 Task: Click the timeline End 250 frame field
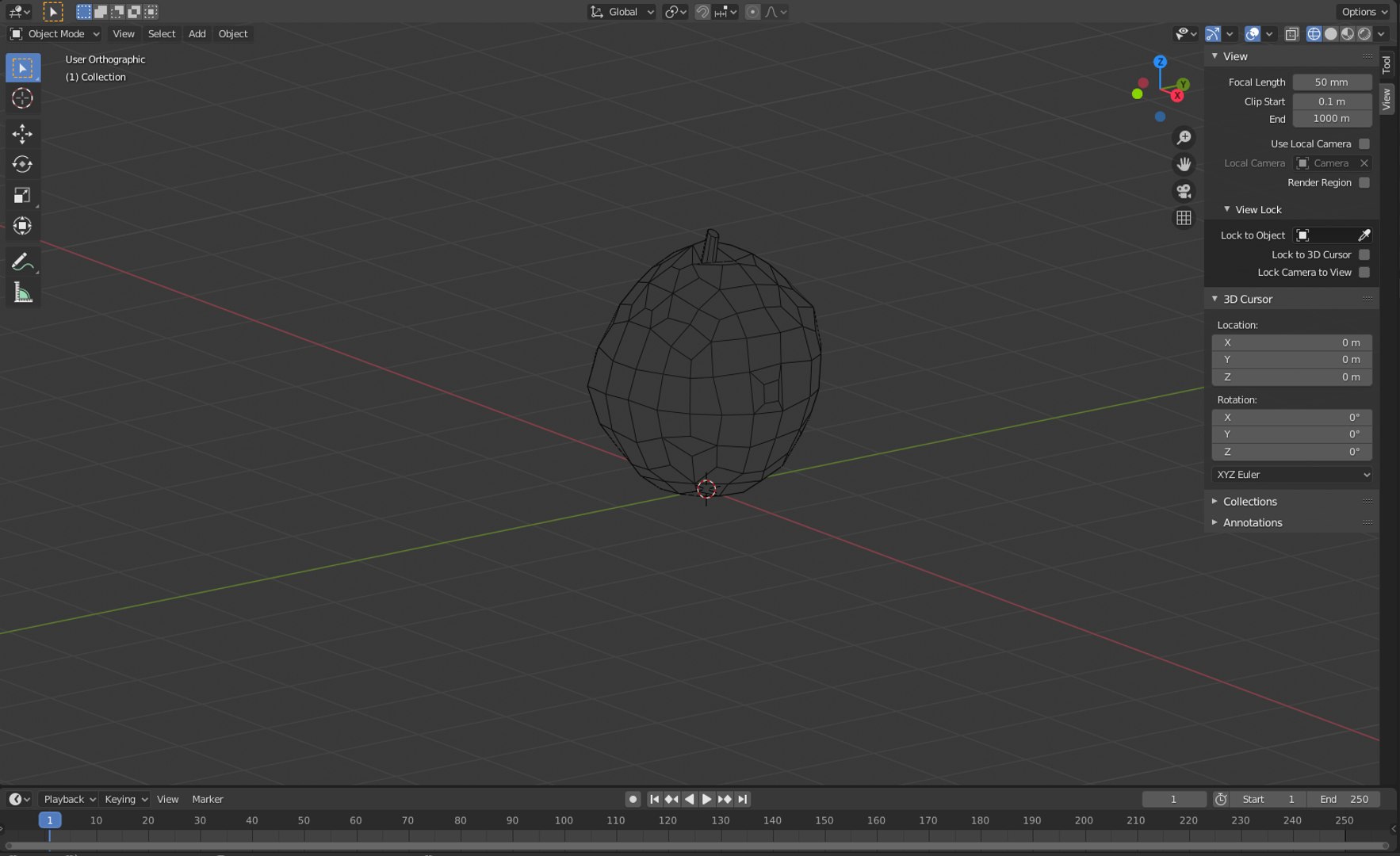tap(1345, 799)
